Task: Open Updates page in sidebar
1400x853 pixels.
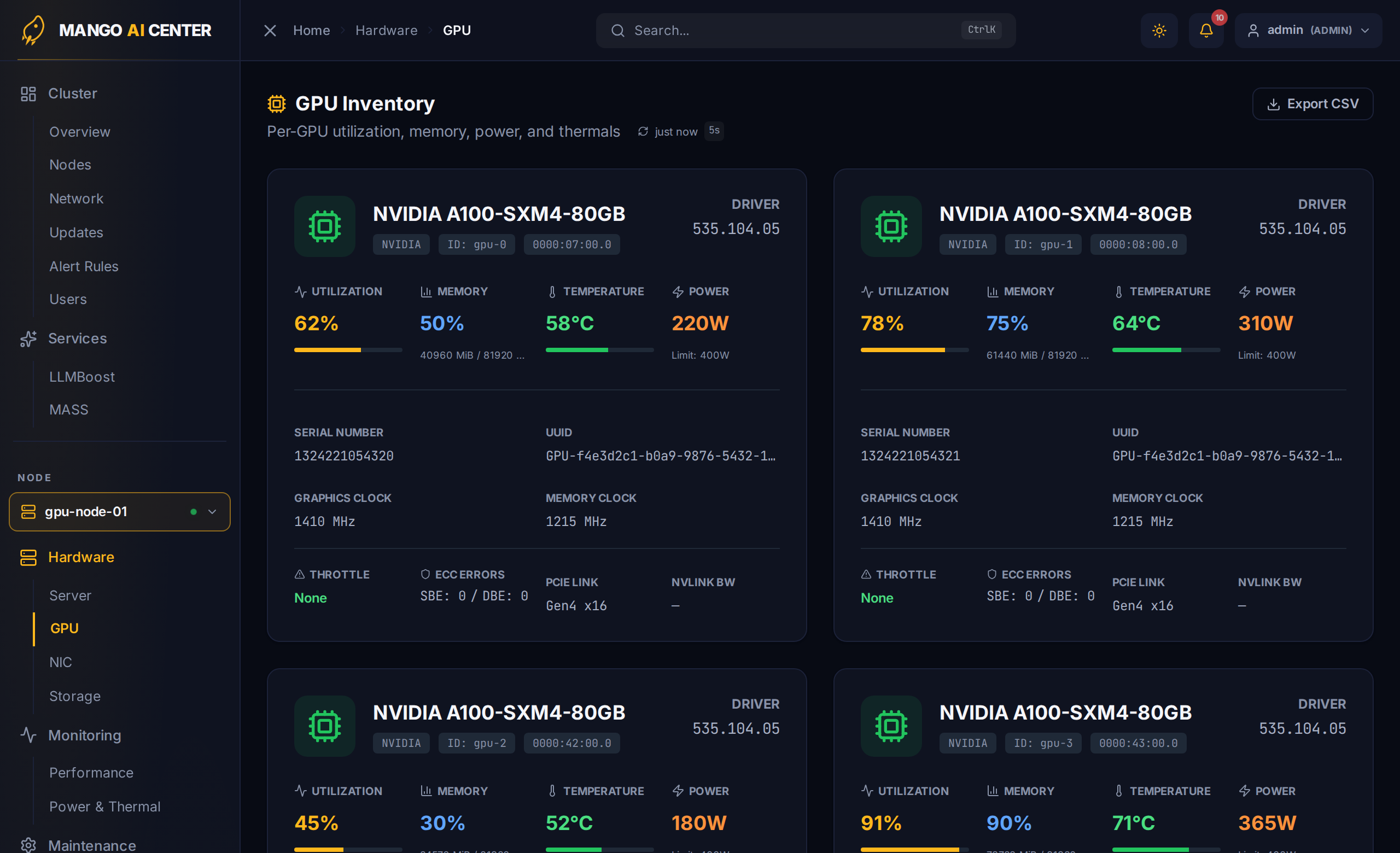Action: tap(76, 233)
